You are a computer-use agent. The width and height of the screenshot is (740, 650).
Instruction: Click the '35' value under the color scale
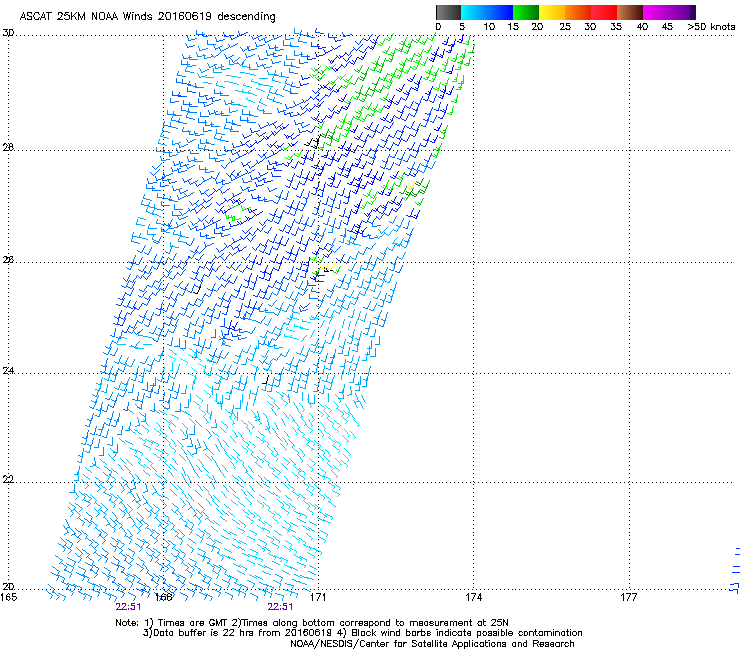point(616,27)
